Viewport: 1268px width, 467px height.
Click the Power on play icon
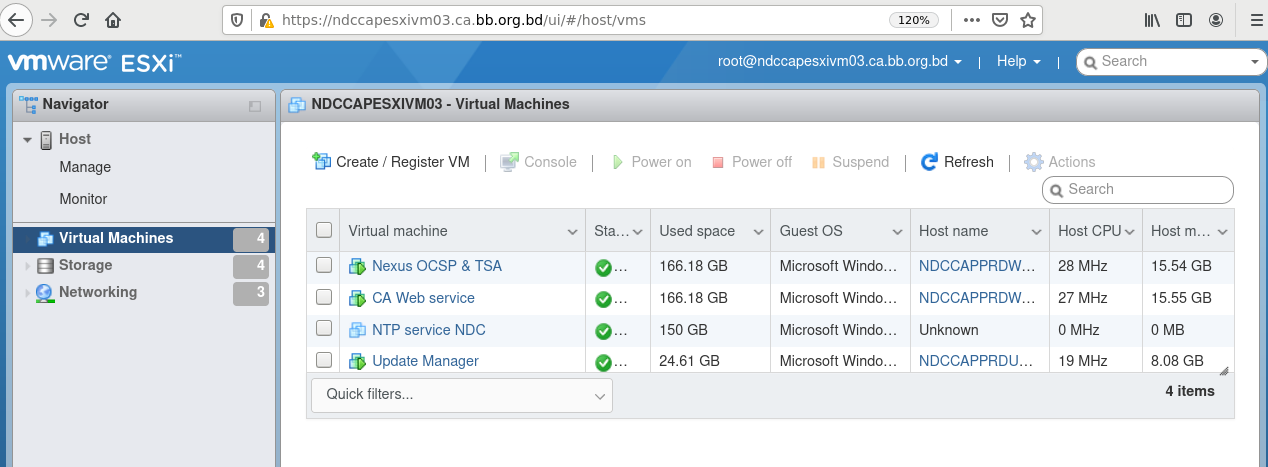(x=618, y=162)
